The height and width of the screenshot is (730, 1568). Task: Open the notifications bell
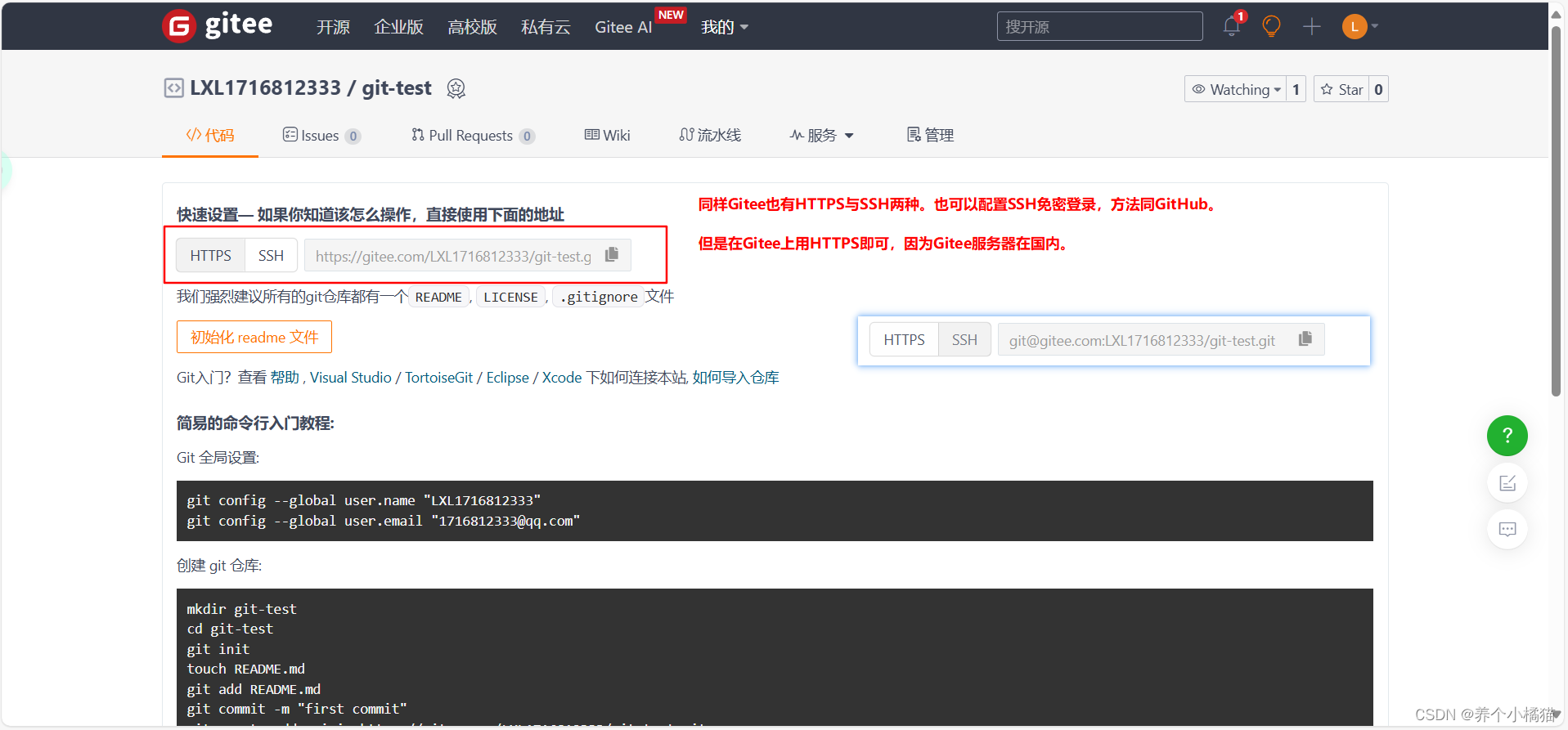1232,26
